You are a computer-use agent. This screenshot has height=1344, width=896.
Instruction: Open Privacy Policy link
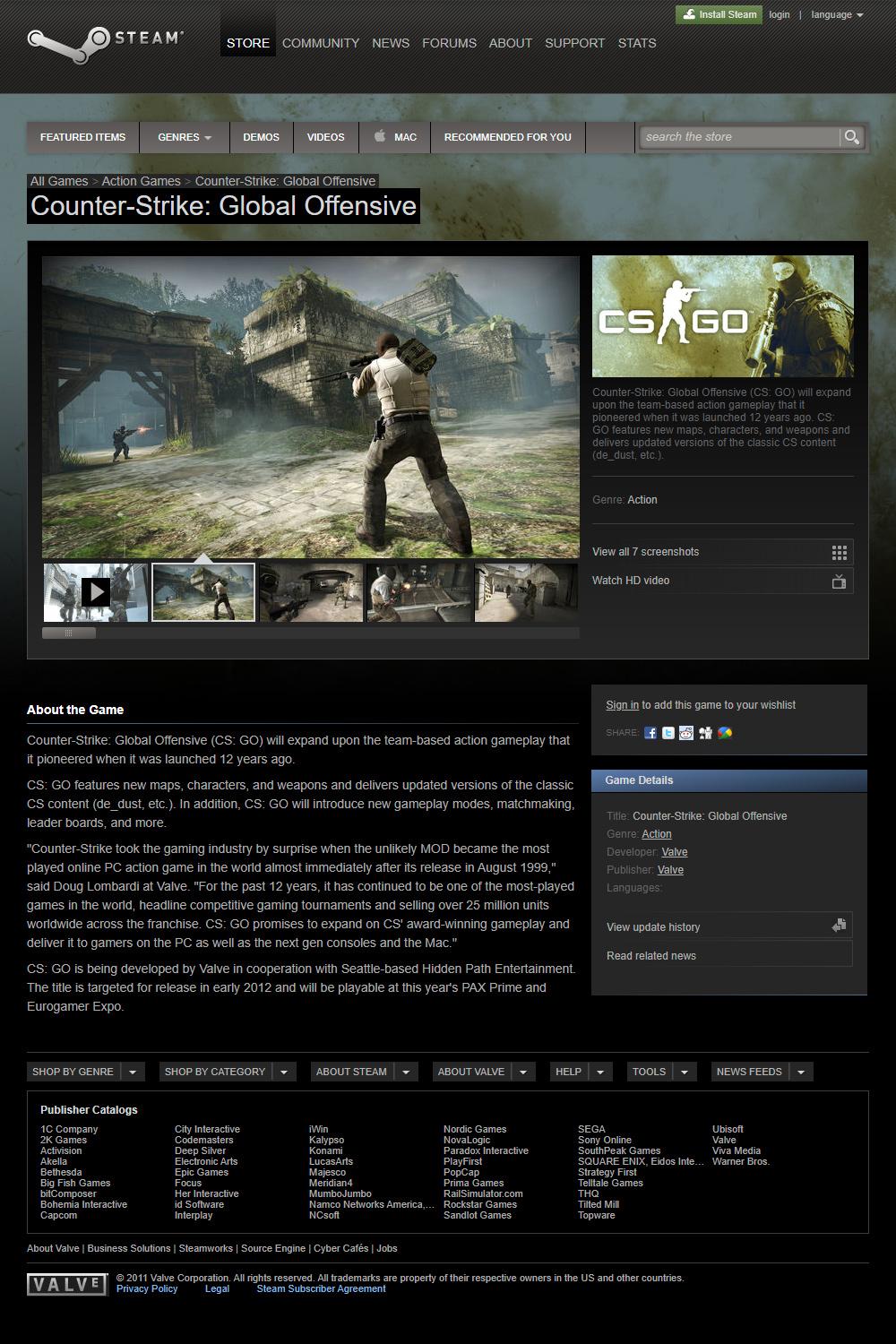pos(147,1288)
